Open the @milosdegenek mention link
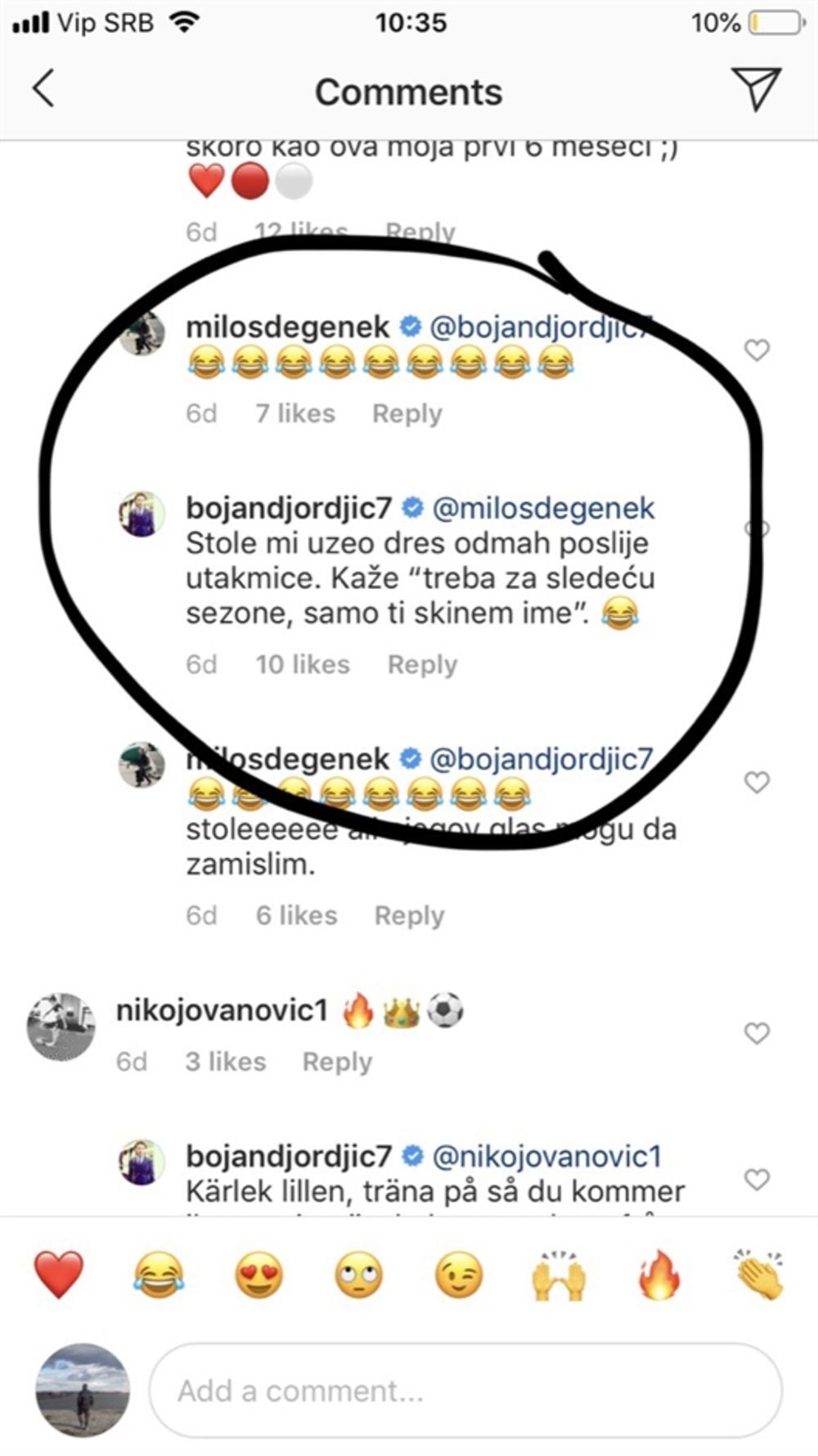The image size is (818, 1456). point(546,507)
